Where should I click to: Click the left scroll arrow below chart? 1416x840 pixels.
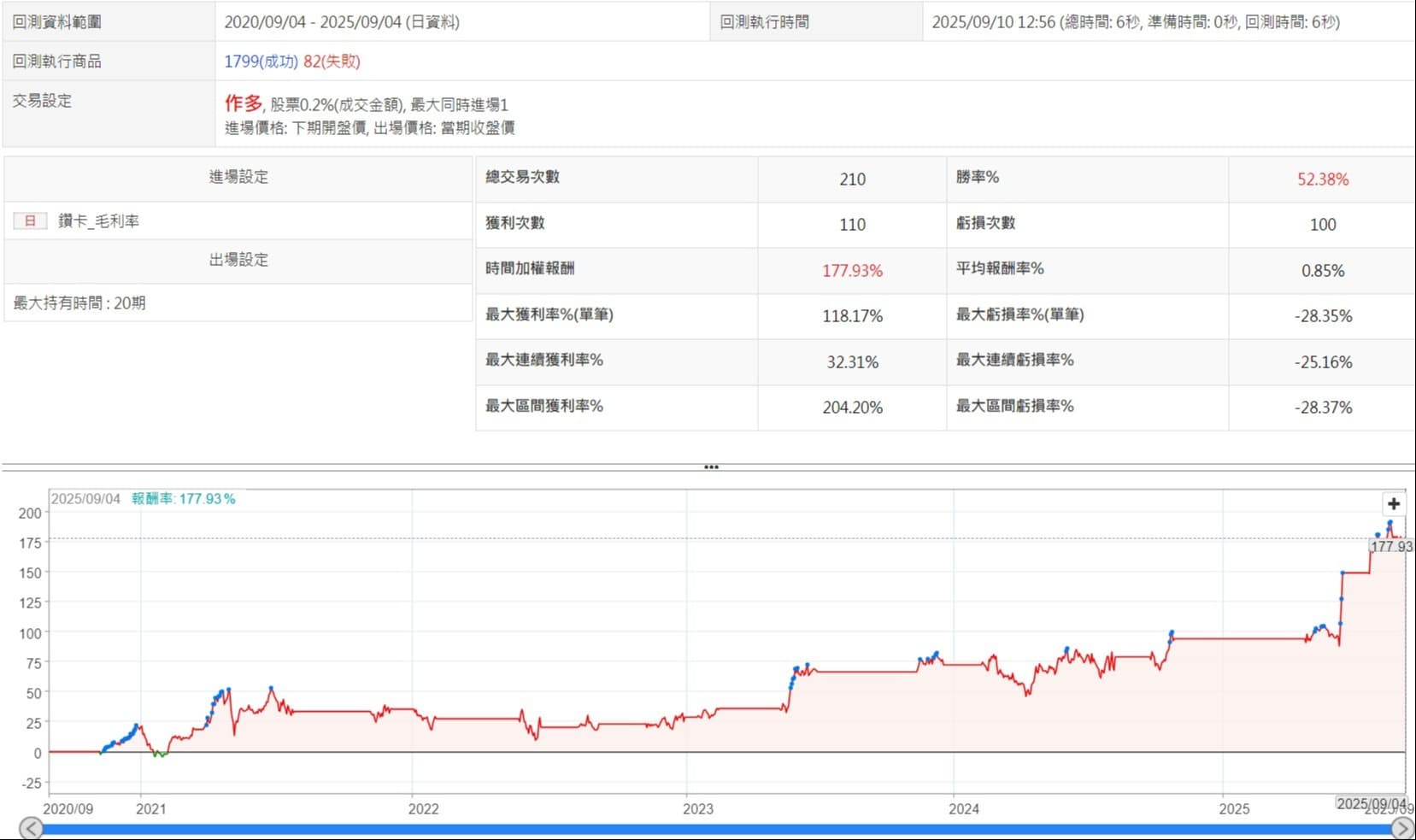tap(31, 828)
